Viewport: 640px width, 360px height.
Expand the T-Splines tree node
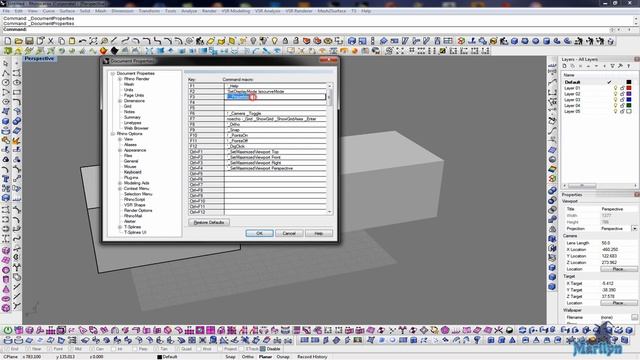[x=120, y=227]
